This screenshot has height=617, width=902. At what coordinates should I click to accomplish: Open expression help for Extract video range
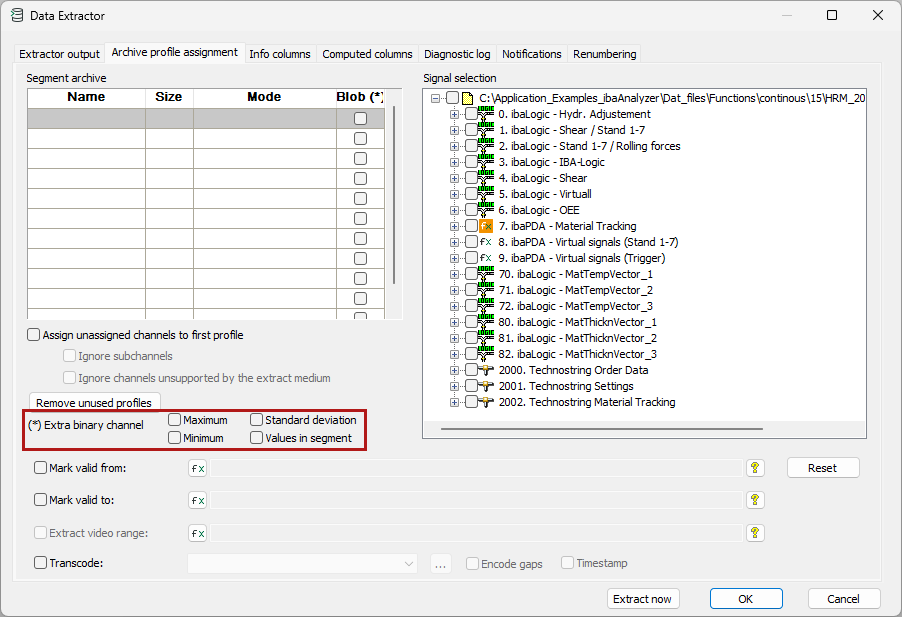tap(755, 533)
